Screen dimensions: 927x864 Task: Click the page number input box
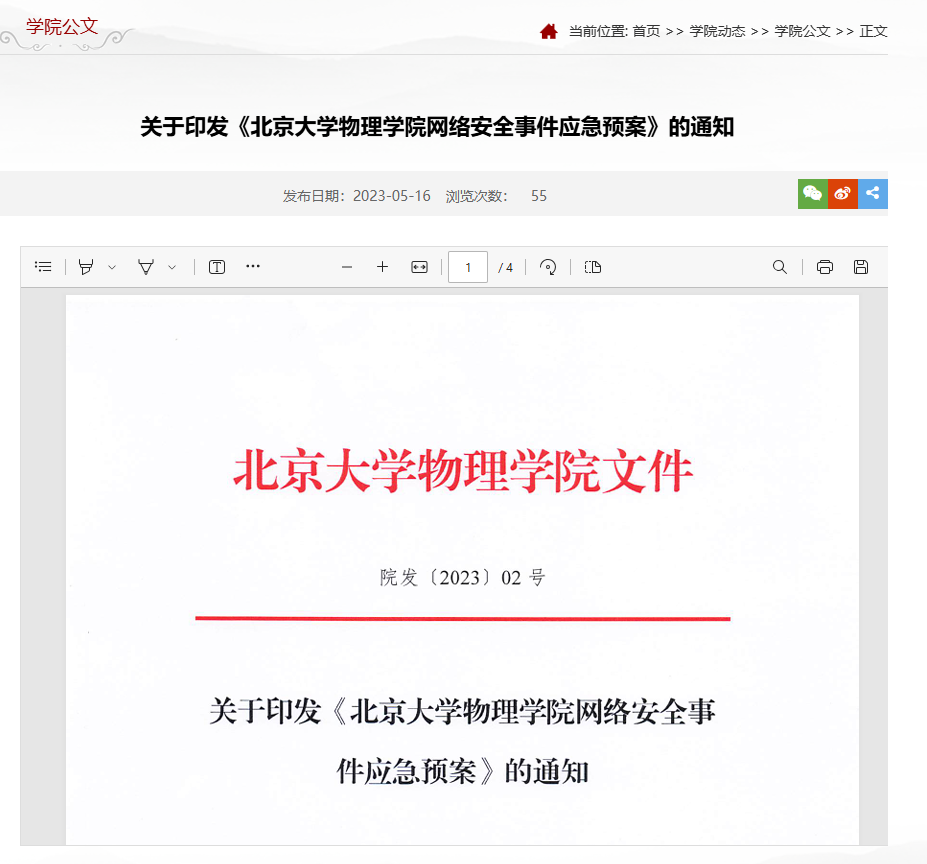tap(468, 267)
